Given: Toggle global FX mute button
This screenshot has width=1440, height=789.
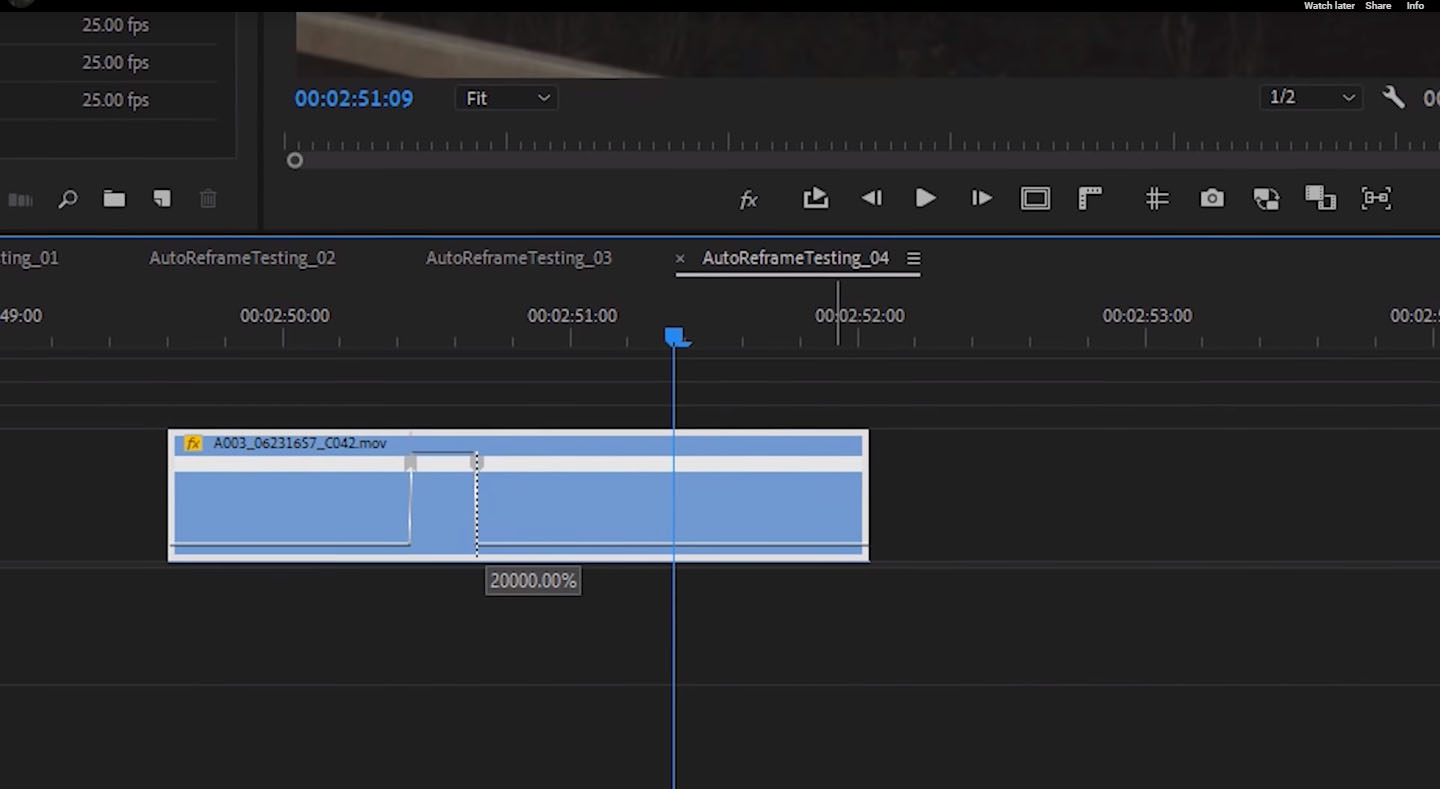Looking at the screenshot, I should [748, 200].
